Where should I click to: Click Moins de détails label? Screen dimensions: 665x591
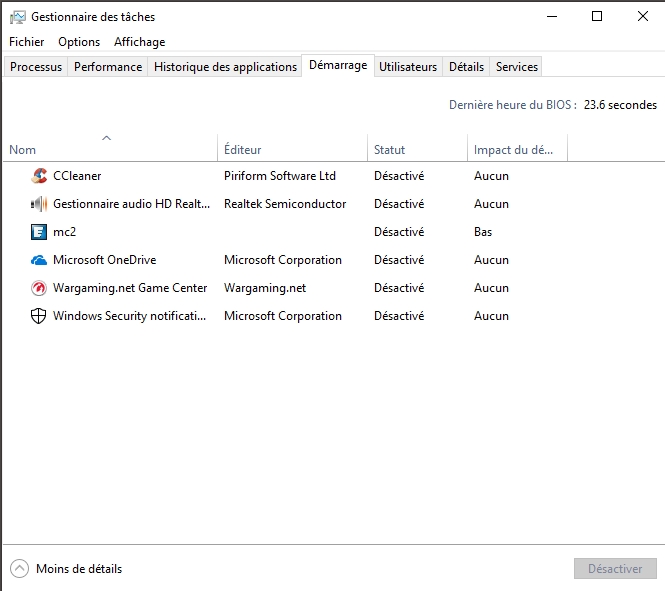(x=79, y=569)
